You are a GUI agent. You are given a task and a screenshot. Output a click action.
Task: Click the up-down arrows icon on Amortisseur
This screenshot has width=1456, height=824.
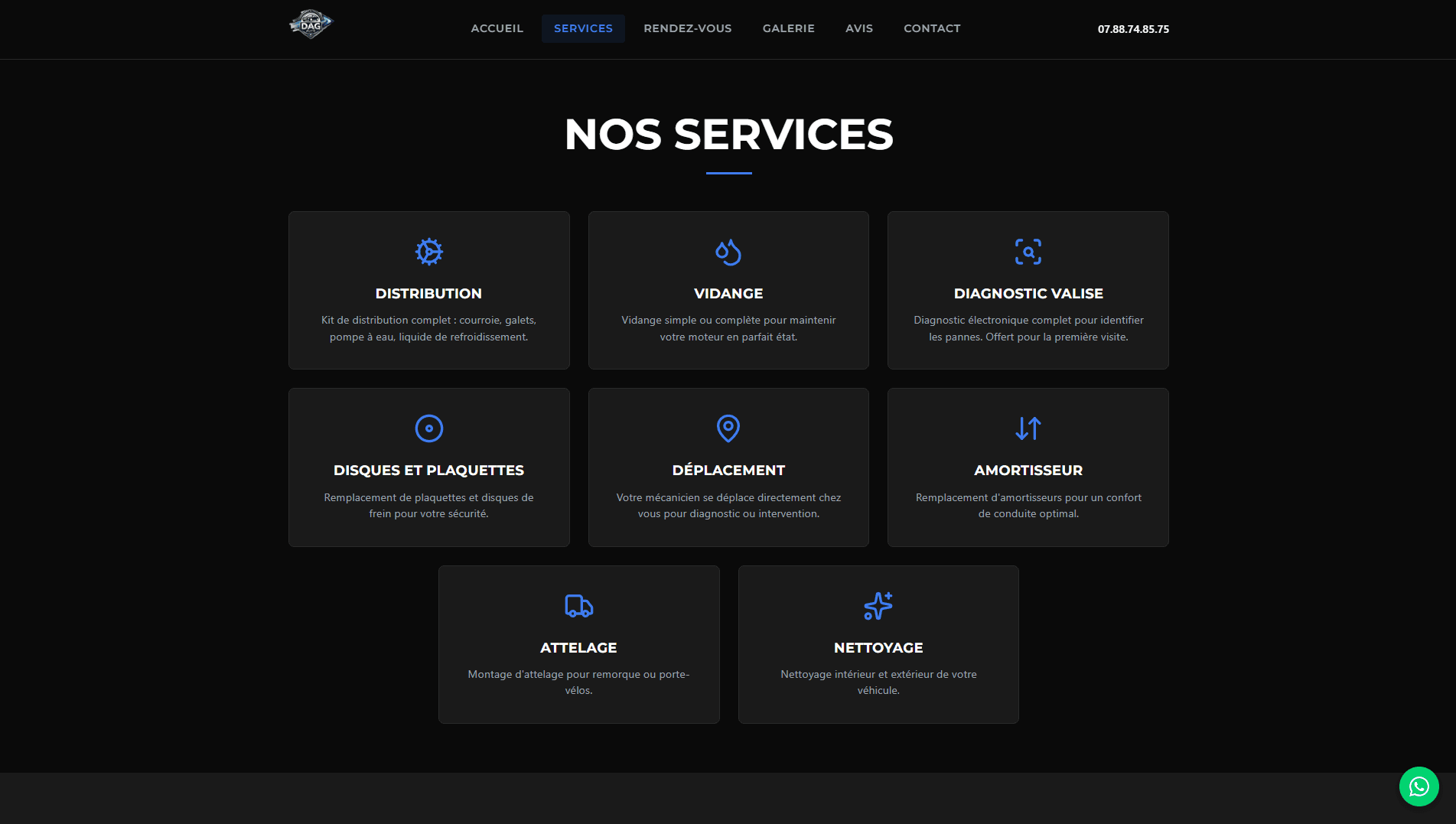click(1028, 428)
